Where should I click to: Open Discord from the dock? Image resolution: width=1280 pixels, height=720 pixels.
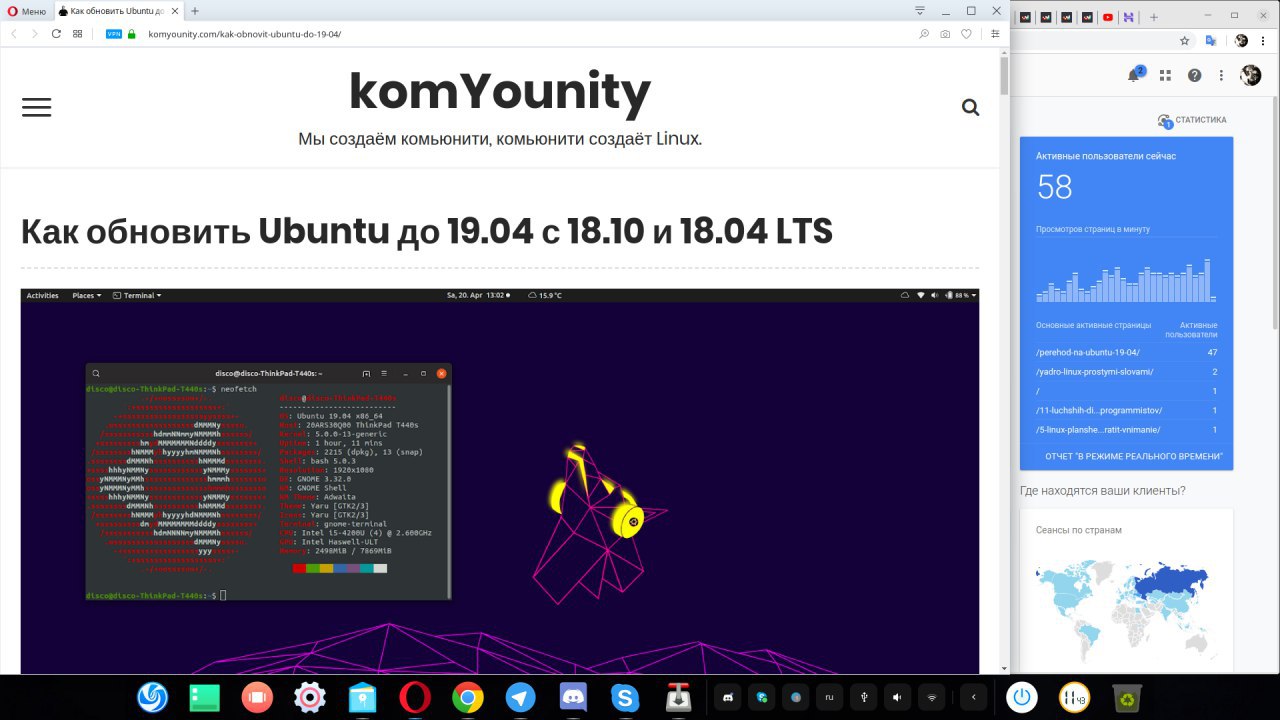[x=573, y=697]
